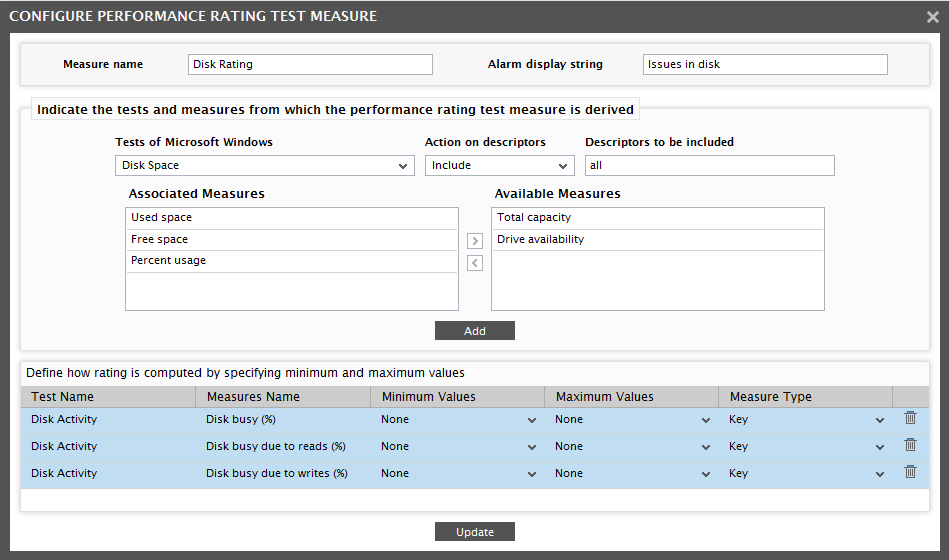Open the Tests of Microsoft Windows dropdown
Viewport: 949px width, 560px height.
point(264,165)
